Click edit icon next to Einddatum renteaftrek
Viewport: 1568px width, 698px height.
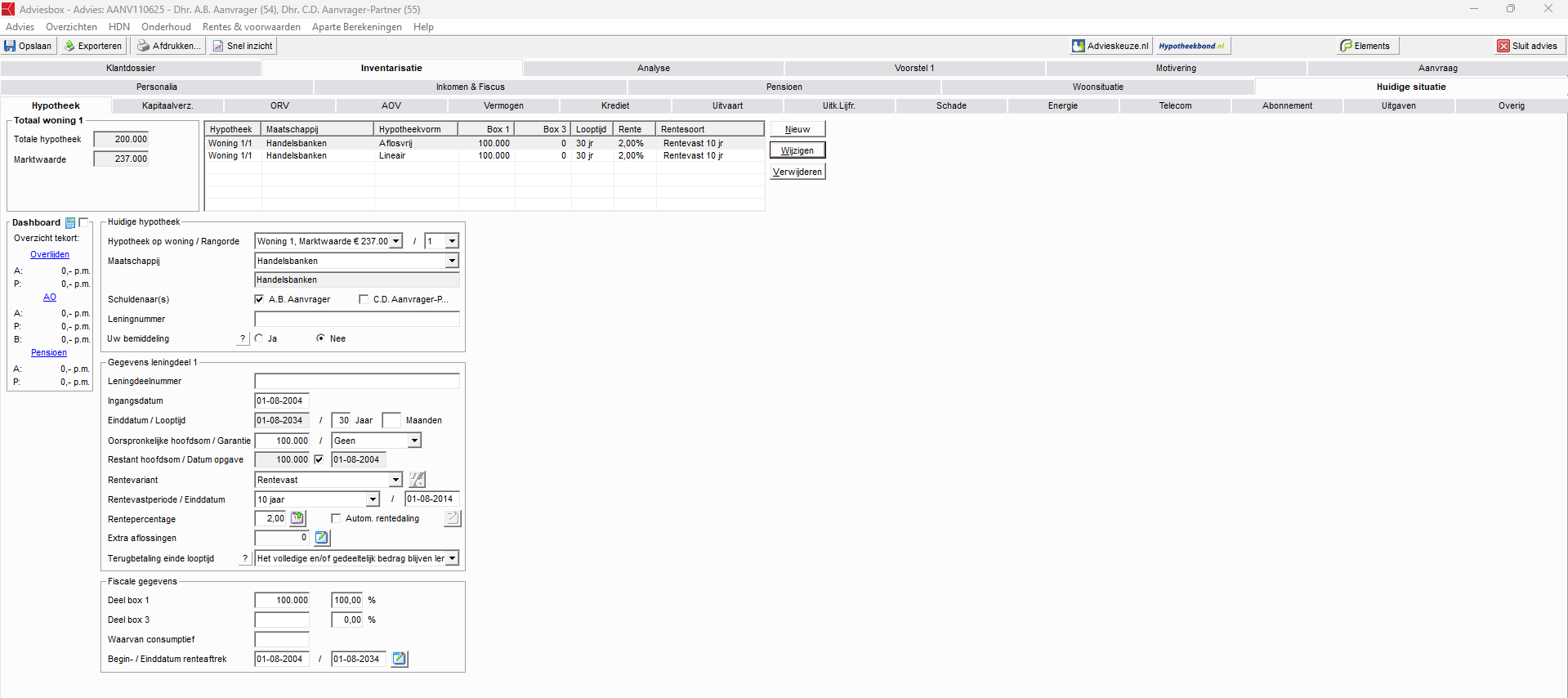pyautogui.click(x=399, y=659)
